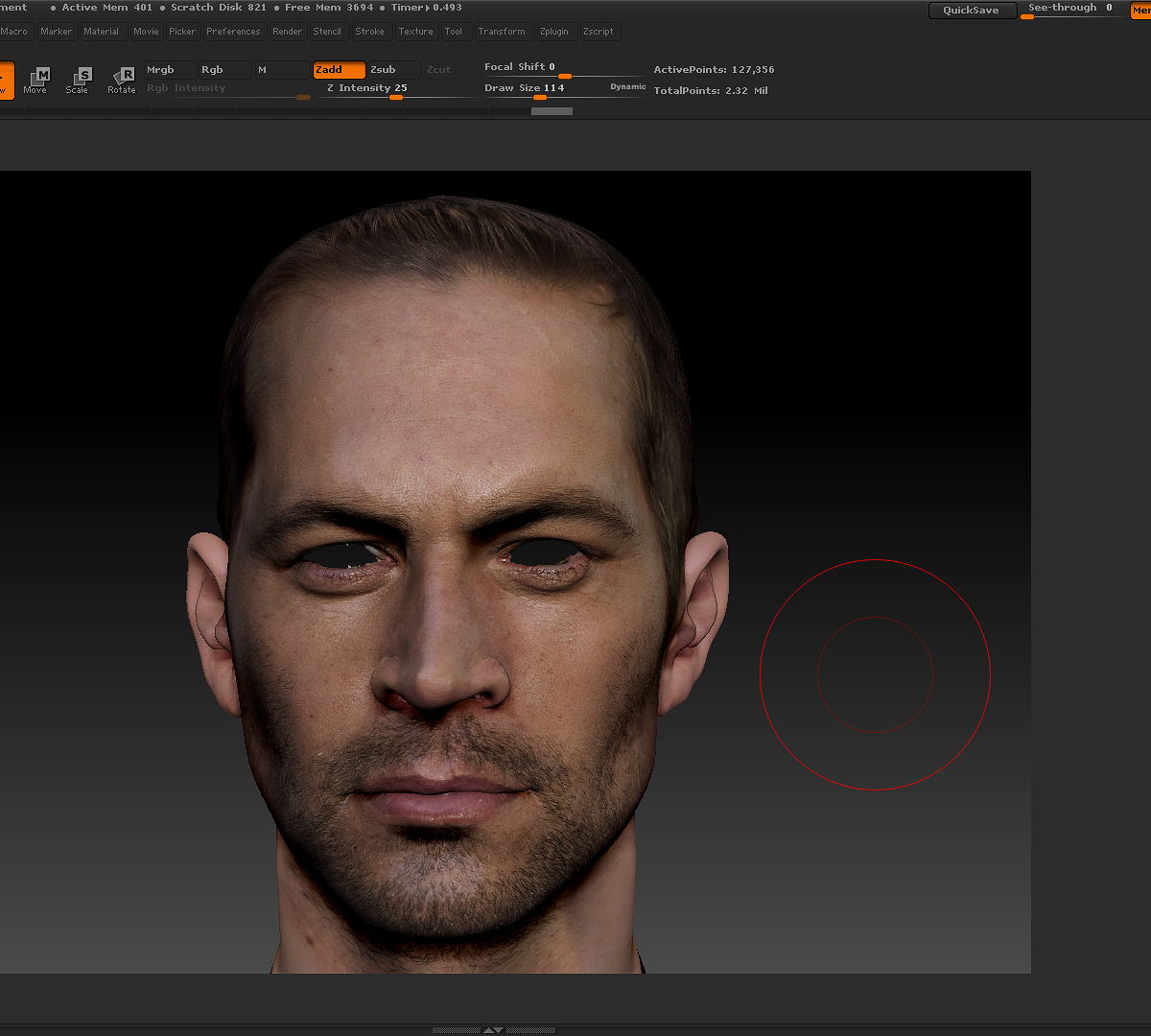This screenshot has height=1036, width=1151.
Task: Toggle the Zcut mode button
Action: [x=450, y=70]
